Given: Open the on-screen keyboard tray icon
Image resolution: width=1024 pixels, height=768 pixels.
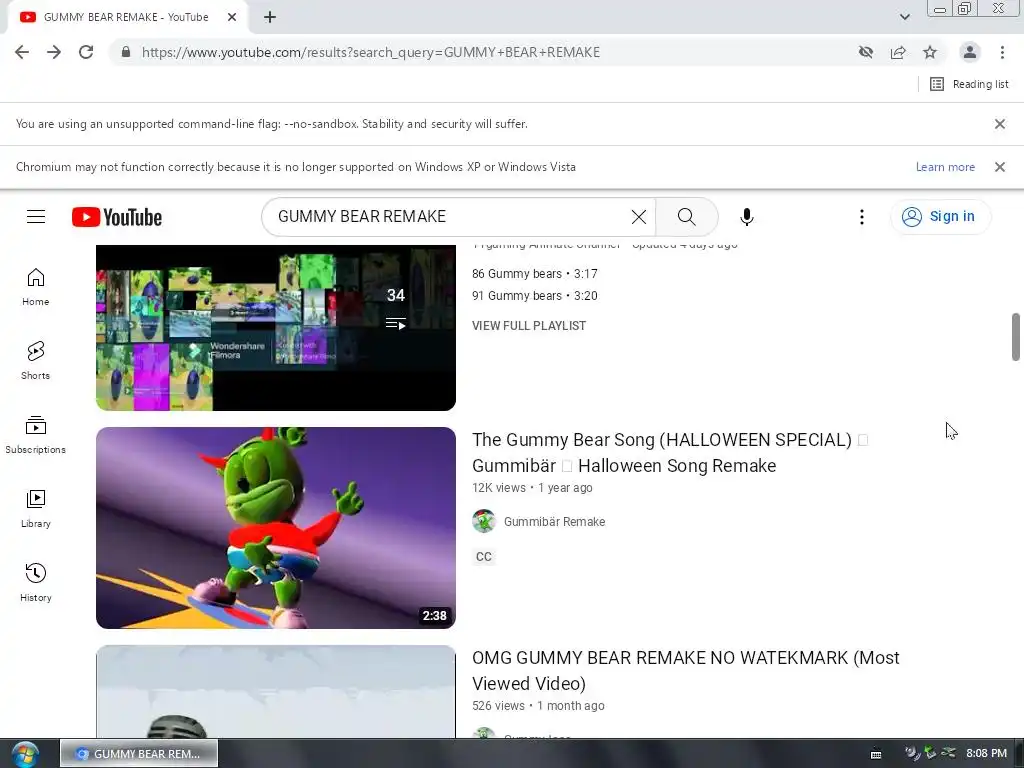Looking at the screenshot, I should 876,754.
